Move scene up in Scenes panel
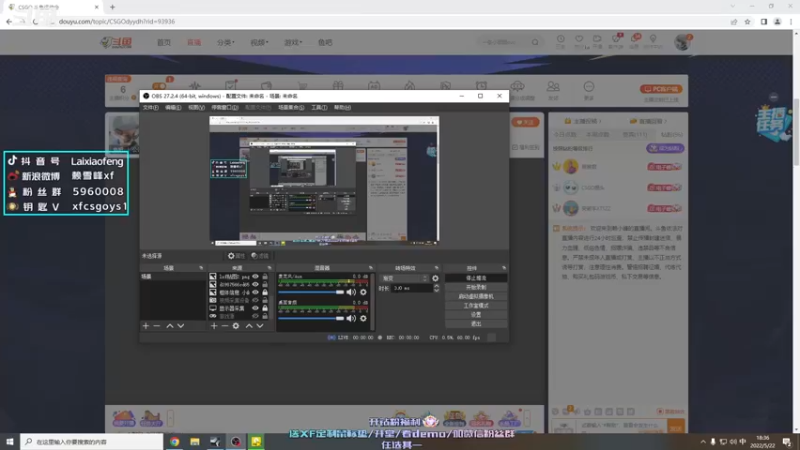Screen dimensions: 800x450 click(x=170, y=326)
